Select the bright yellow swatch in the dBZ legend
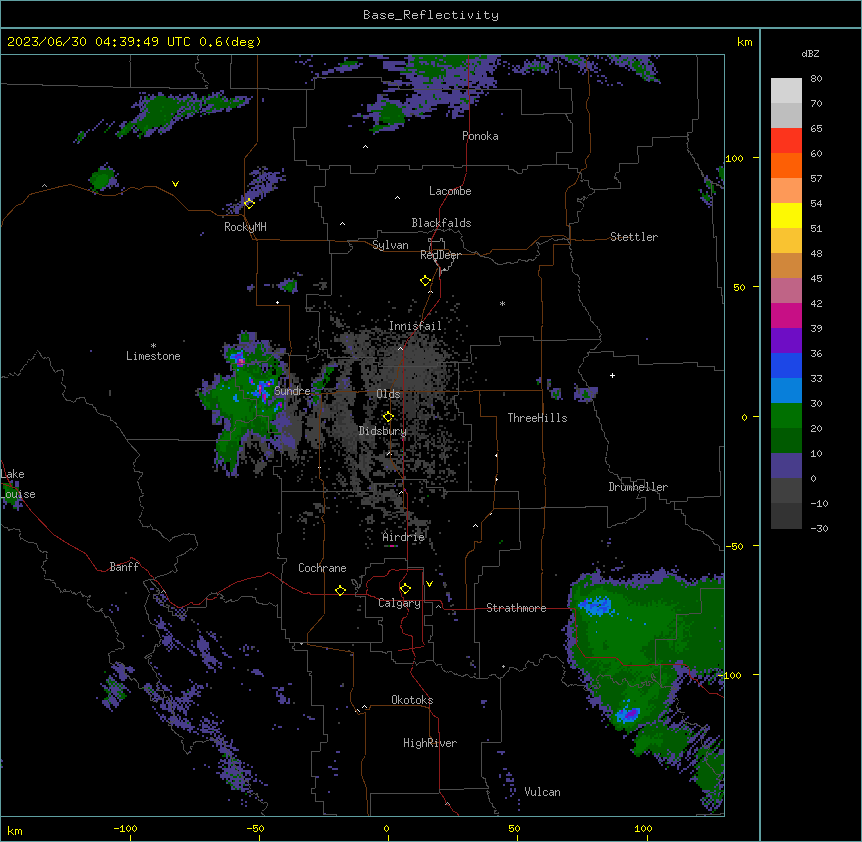862x842 pixels. pyautogui.click(x=786, y=215)
